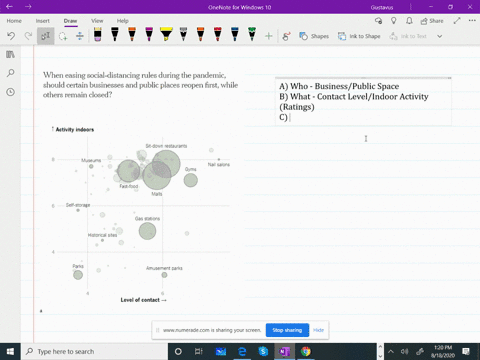The image size is (480, 360).
Task: Activate the Lasso Select tool
Action: point(63,36)
